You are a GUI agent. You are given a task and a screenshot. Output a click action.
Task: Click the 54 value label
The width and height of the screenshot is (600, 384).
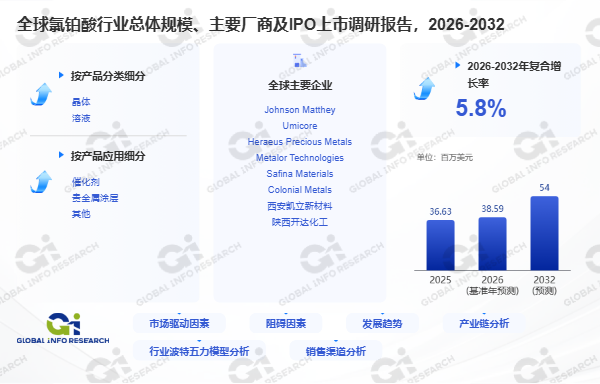tap(545, 188)
